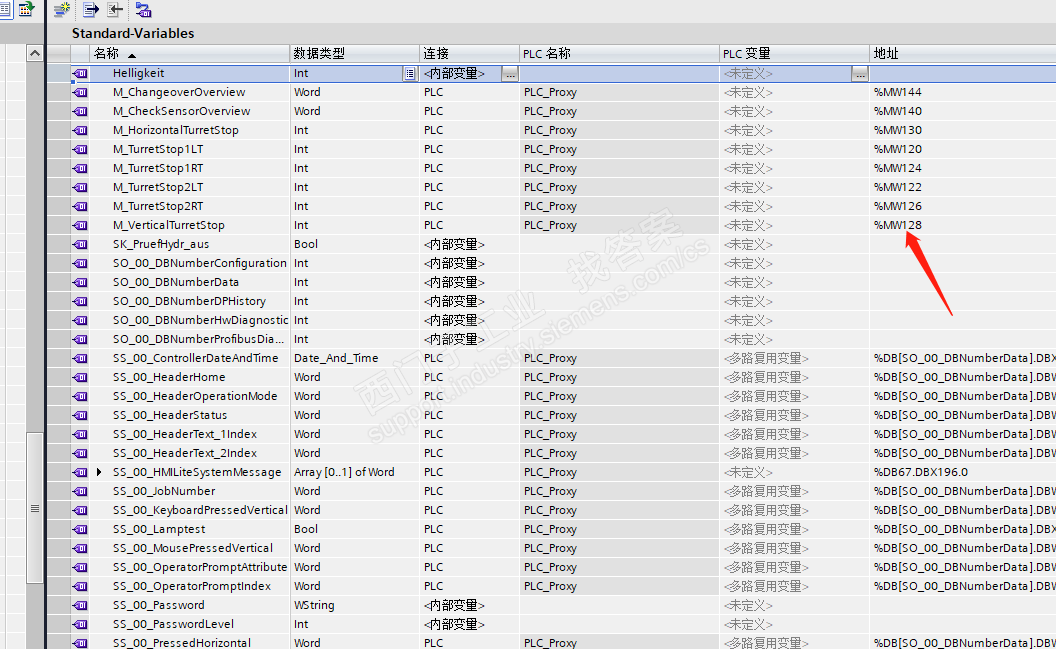1056x649 pixels.
Task: Click the tag icon beside SS_00_HeaderHome
Action: [80, 377]
